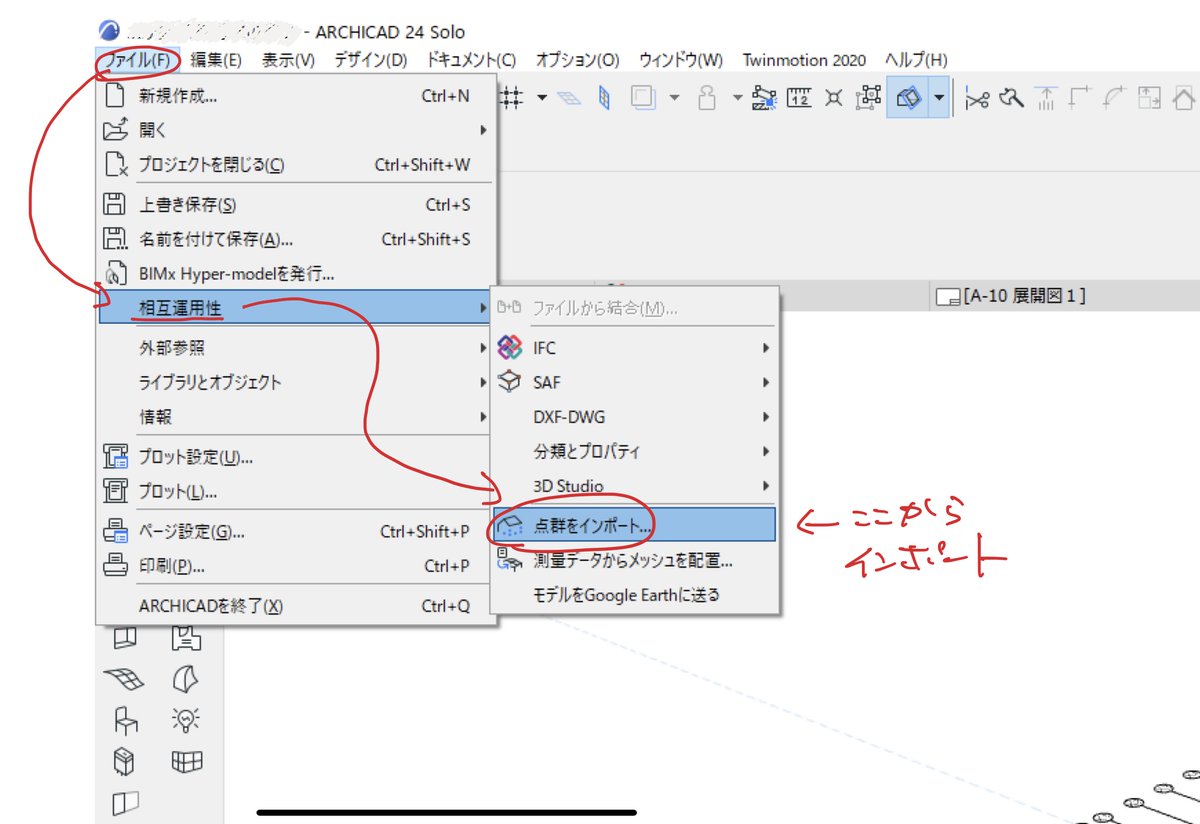Viewport: 1200px width, 824px height.
Task: Expand the 3D Studio submenu
Action: click(x=634, y=485)
